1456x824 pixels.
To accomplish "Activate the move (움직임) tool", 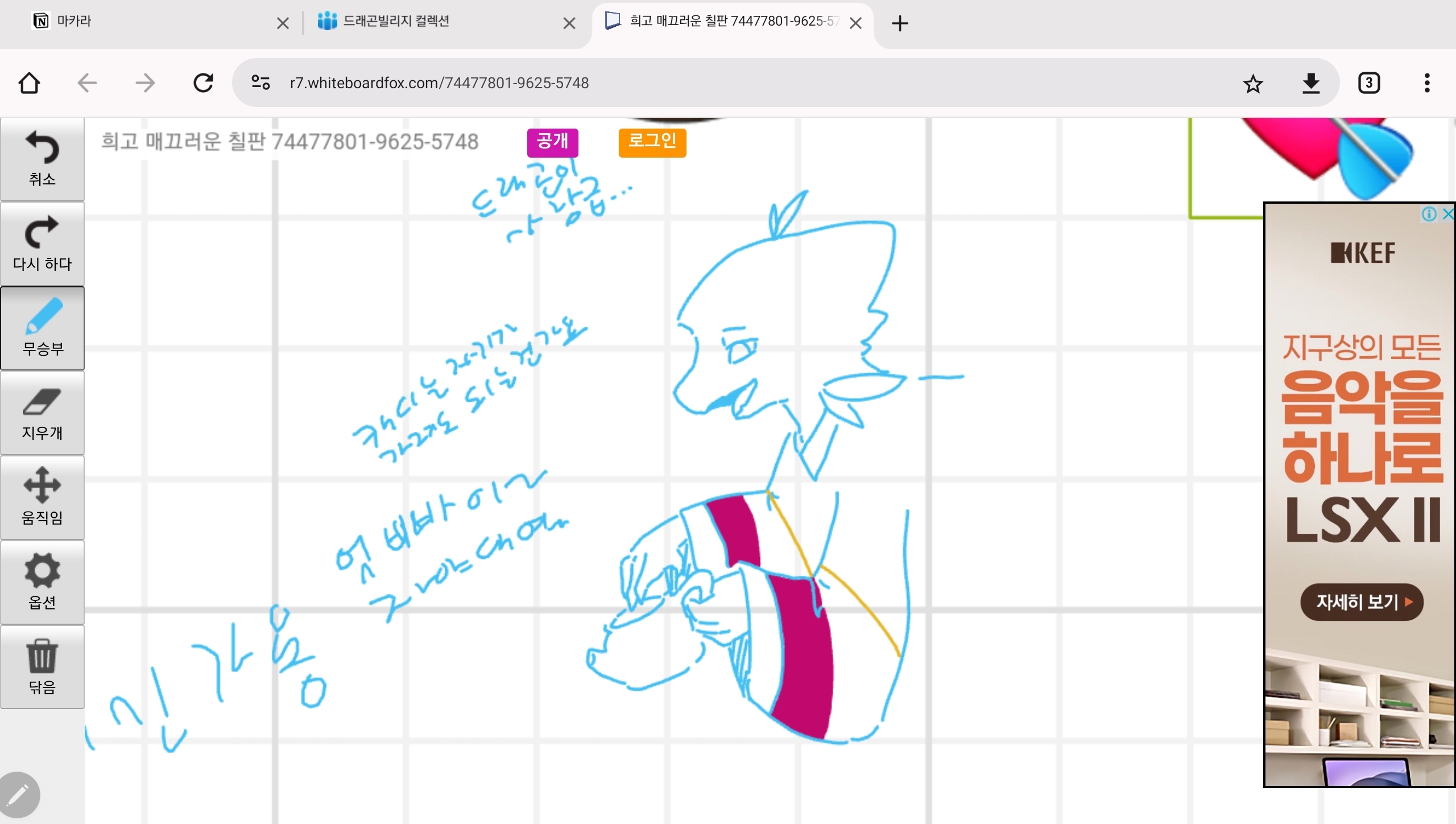I will coord(43,497).
